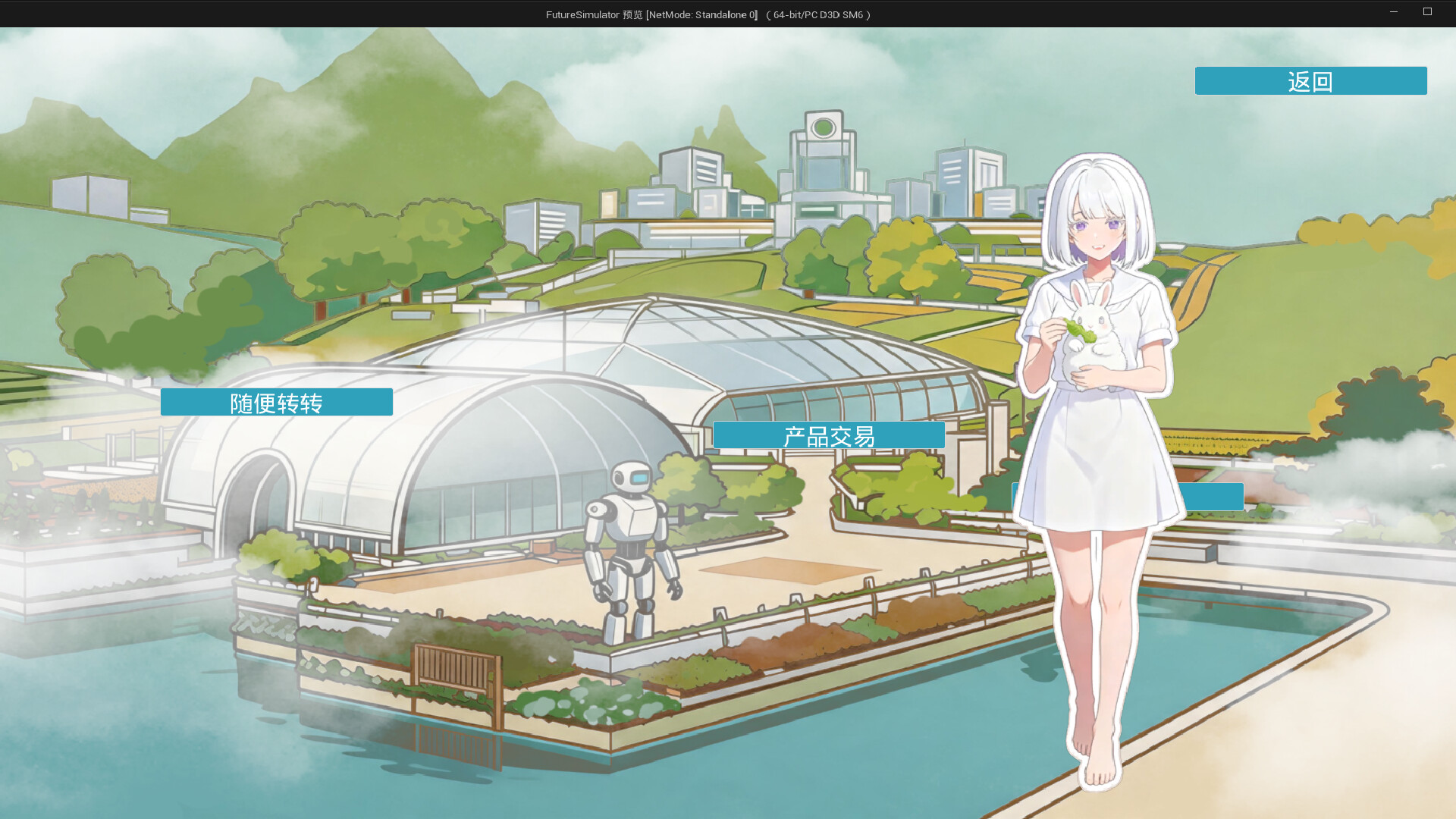
Task: Click the white robot in the courtyard
Action: (x=631, y=552)
